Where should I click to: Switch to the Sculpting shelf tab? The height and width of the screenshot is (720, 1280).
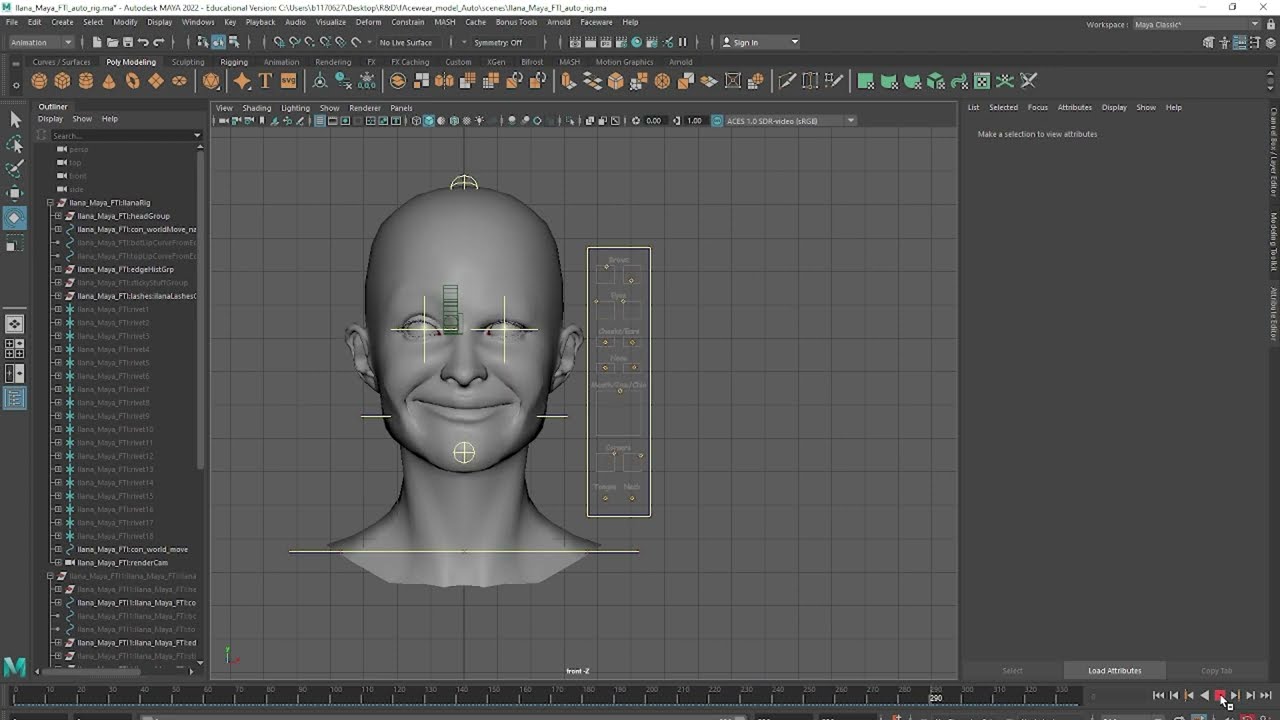(187, 62)
